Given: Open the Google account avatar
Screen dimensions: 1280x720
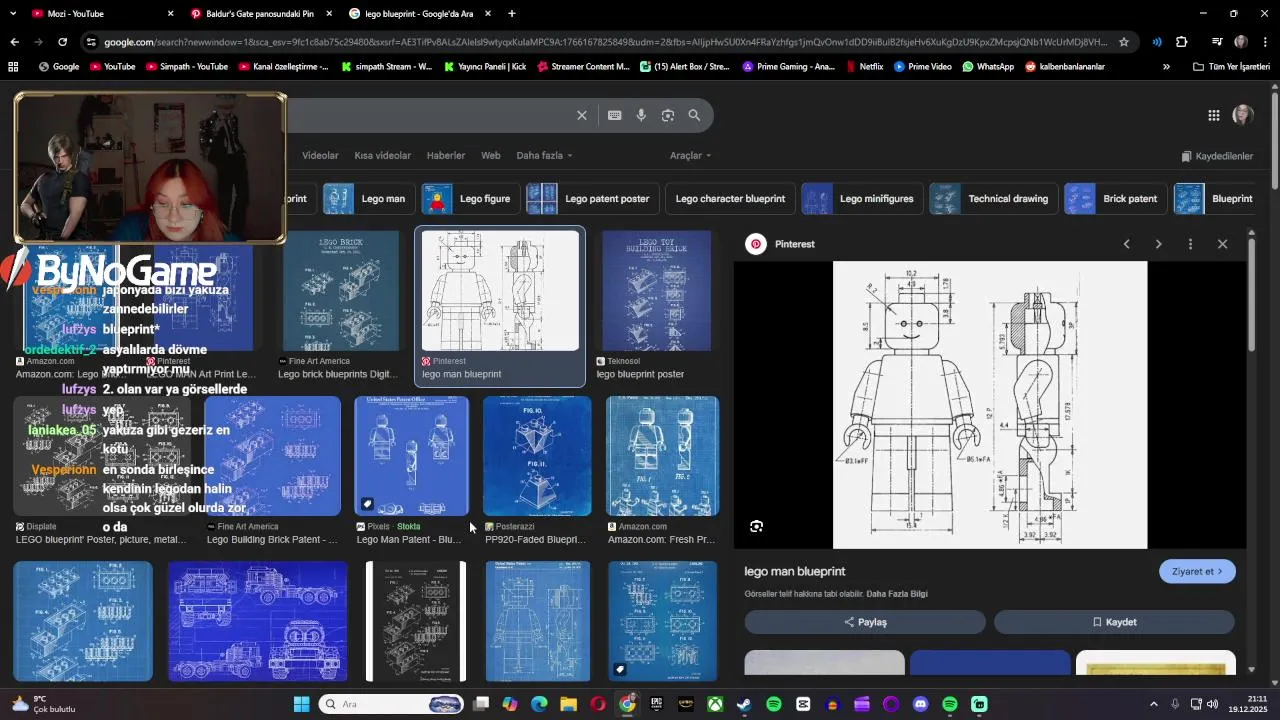Looking at the screenshot, I should pos(1243,115).
